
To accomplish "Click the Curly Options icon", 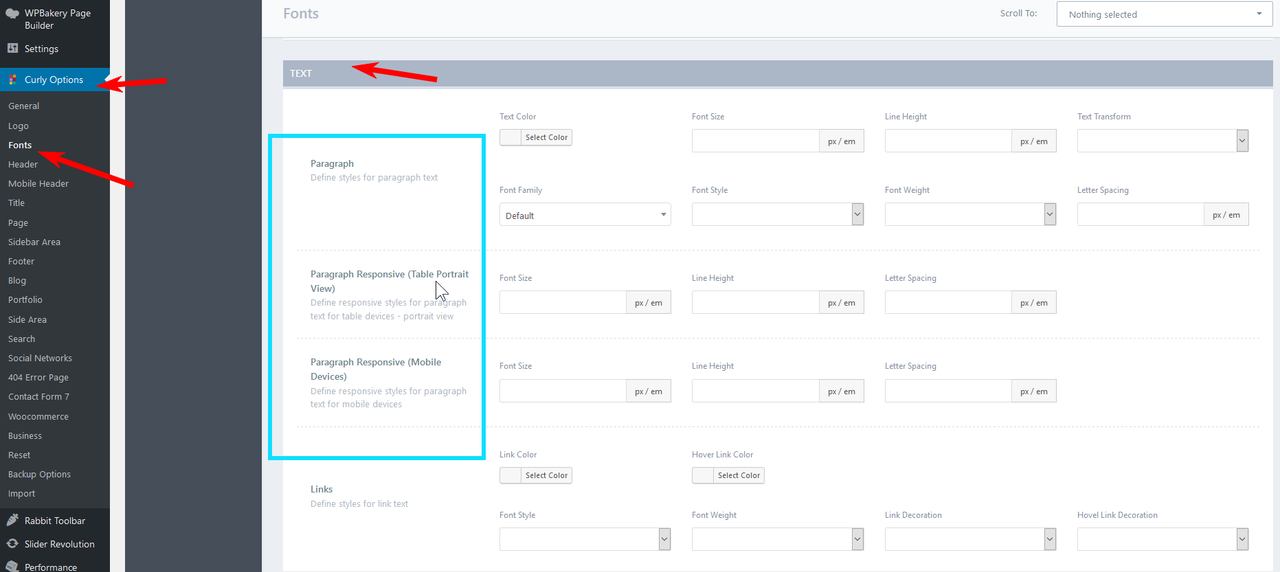I will coord(12,80).
